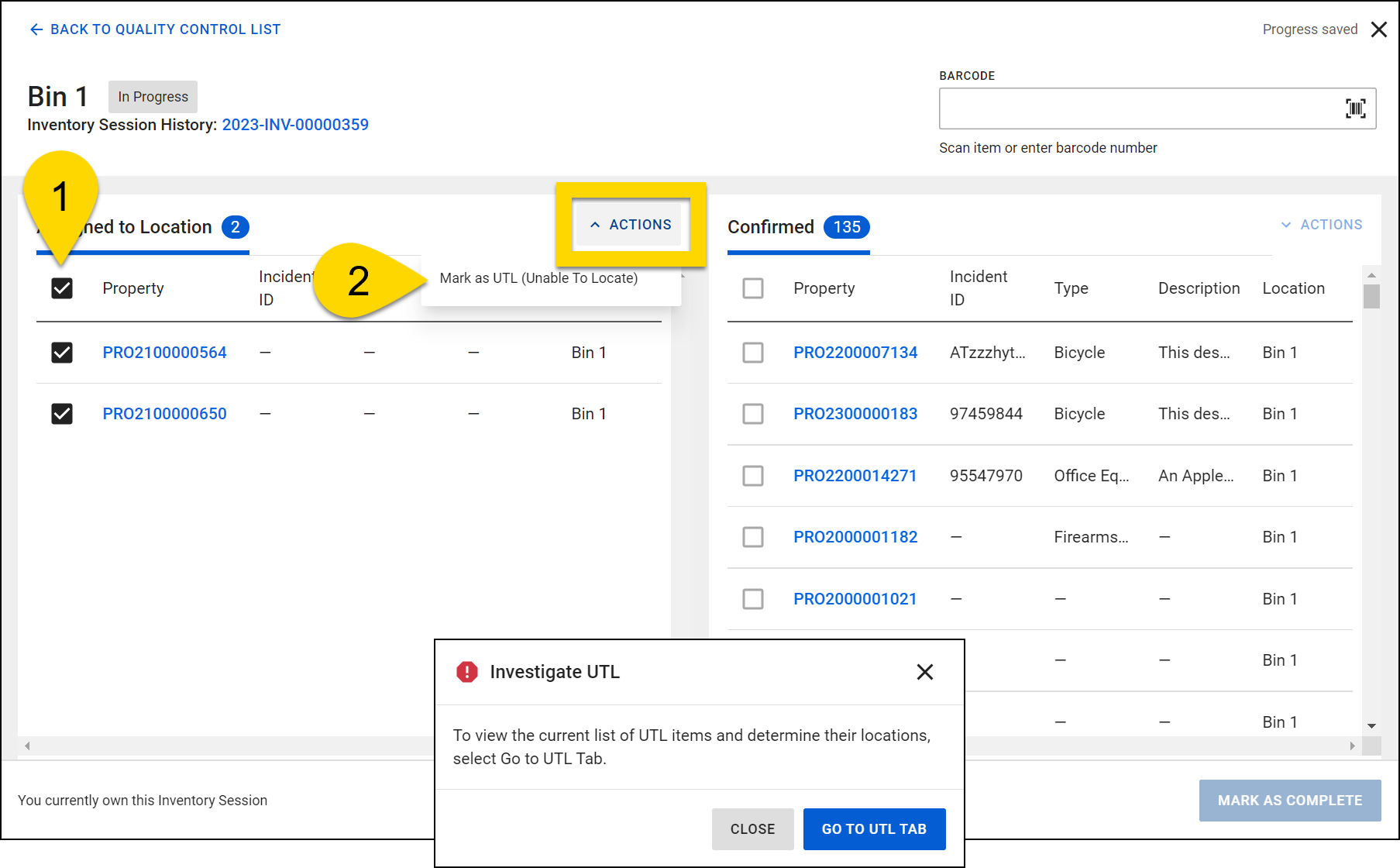Viewport: 1400px width, 868px height.
Task: Click the 135 badge next to Confirmed
Action: click(847, 227)
